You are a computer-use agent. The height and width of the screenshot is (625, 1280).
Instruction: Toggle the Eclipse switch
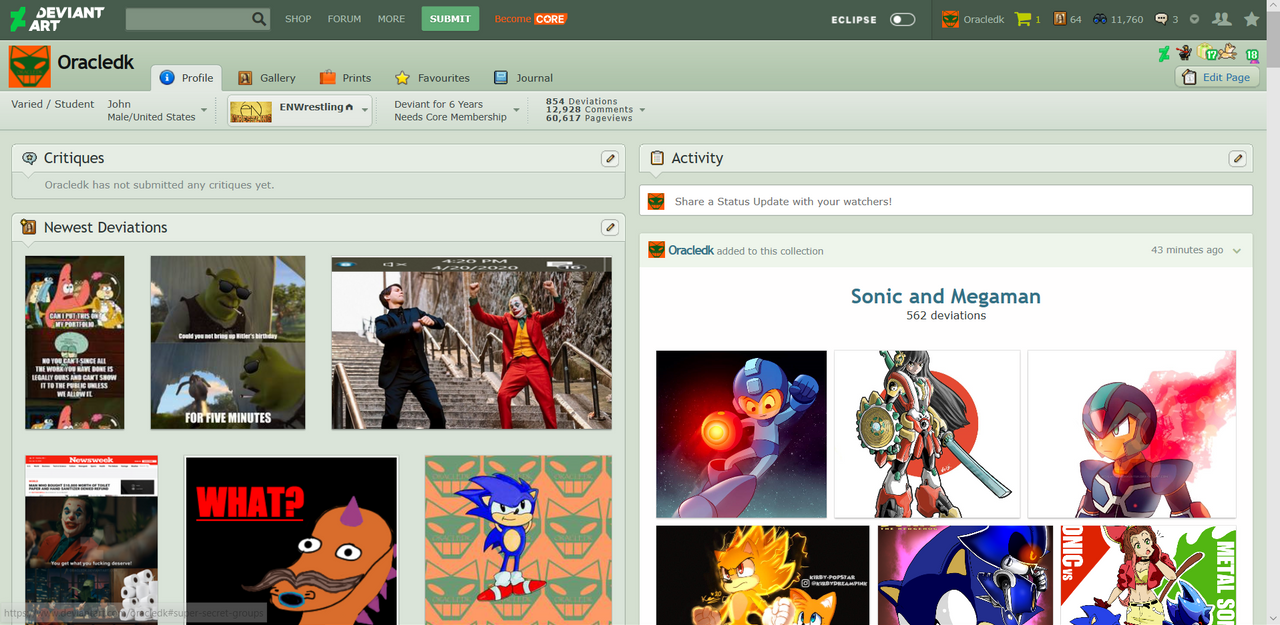(x=902, y=19)
